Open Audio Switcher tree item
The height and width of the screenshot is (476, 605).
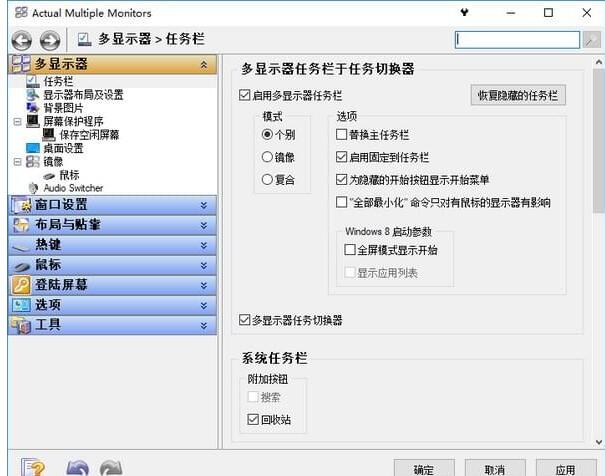tap(73, 188)
